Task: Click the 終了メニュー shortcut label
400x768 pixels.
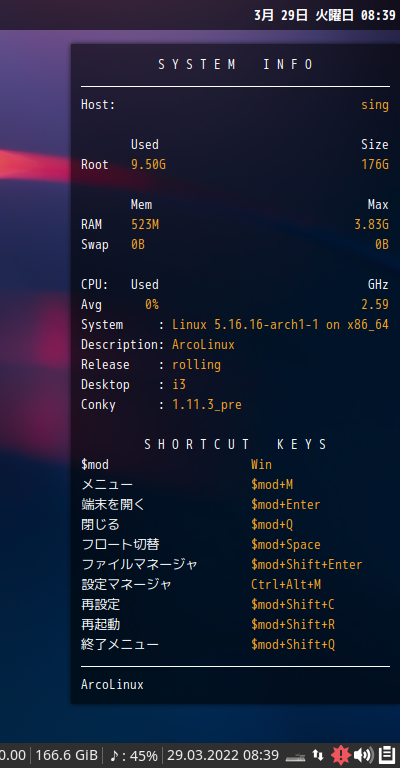Action: coord(120,645)
